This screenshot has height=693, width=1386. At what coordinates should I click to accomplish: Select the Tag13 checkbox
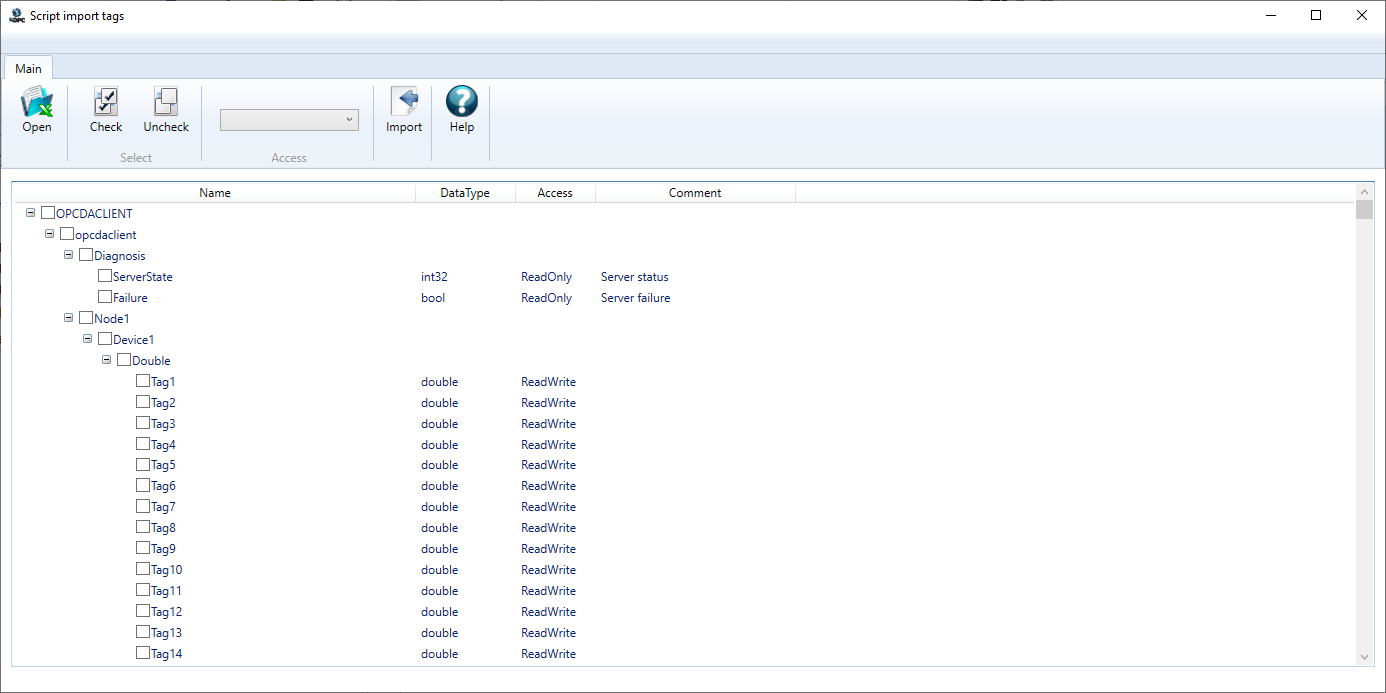click(x=143, y=632)
